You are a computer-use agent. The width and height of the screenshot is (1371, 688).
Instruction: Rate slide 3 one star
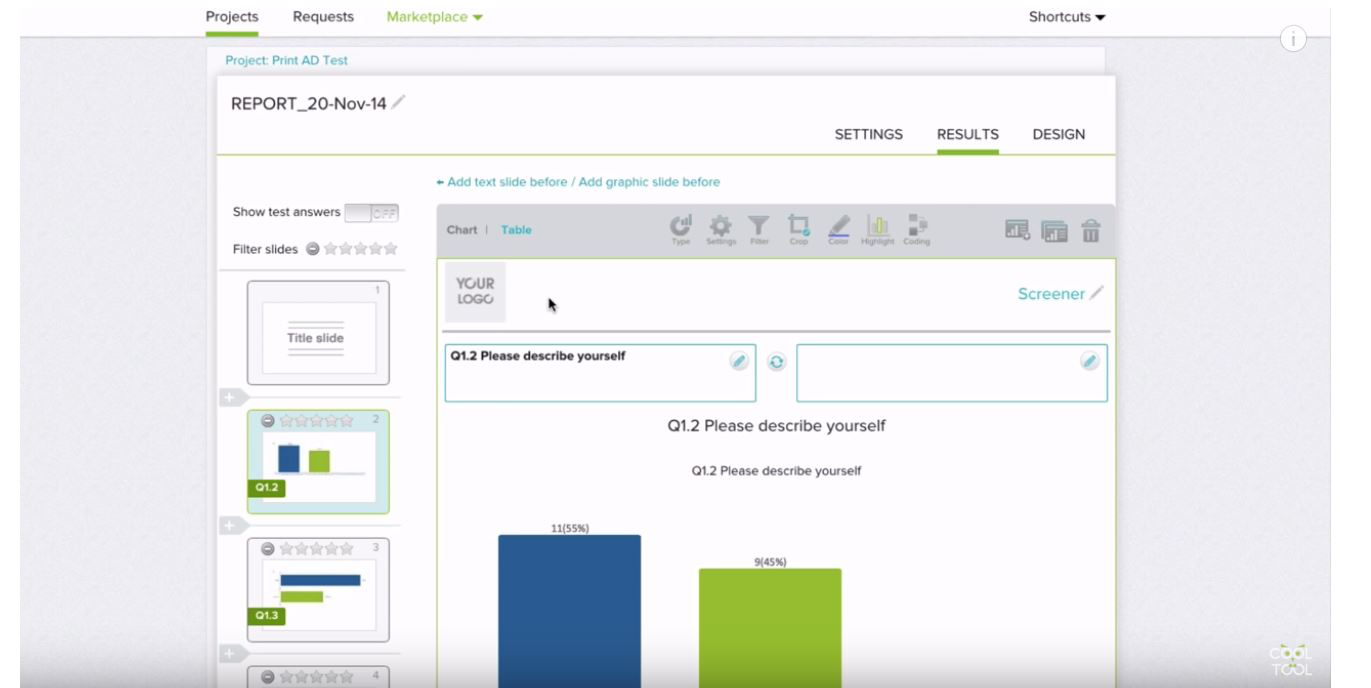[286, 549]
